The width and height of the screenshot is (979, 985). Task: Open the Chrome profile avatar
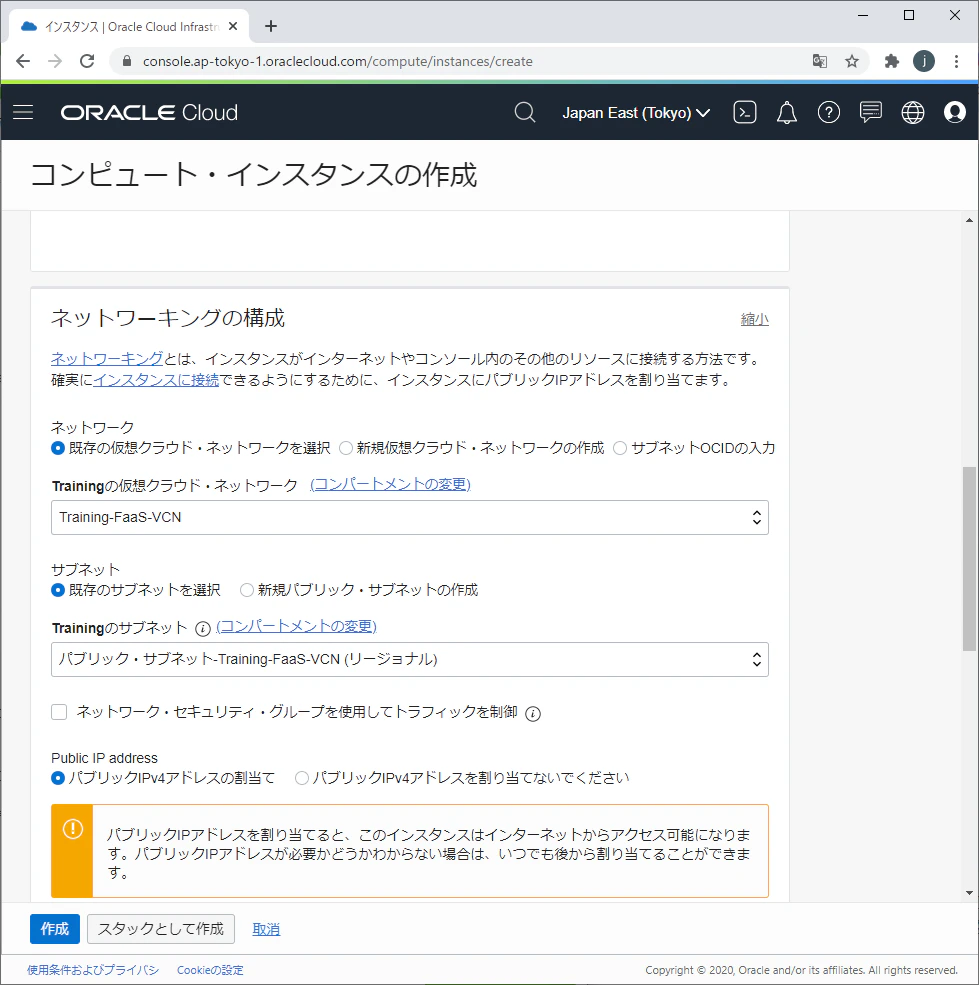click(924, 61)
